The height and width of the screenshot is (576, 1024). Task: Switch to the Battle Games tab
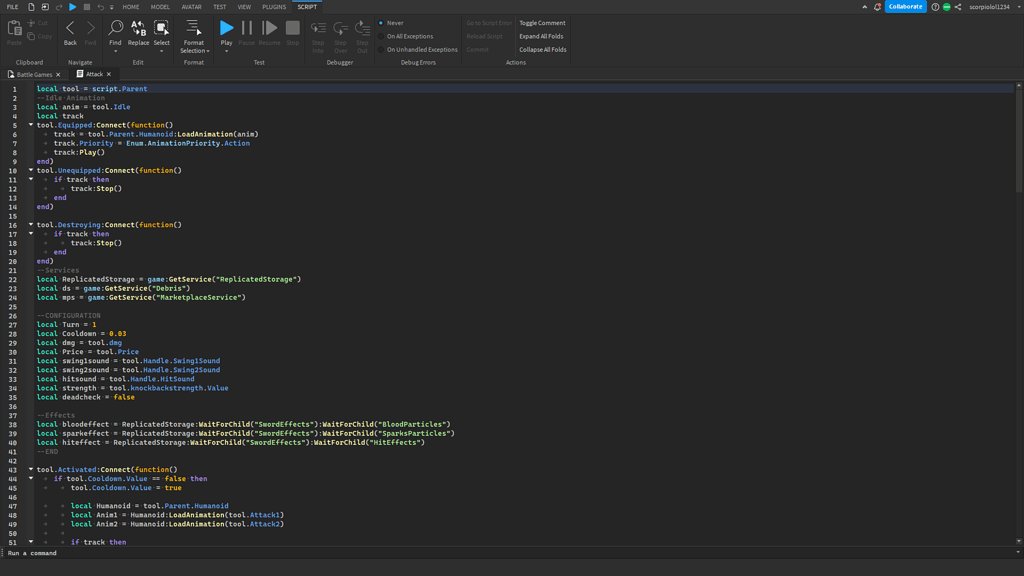click(34, 74)
